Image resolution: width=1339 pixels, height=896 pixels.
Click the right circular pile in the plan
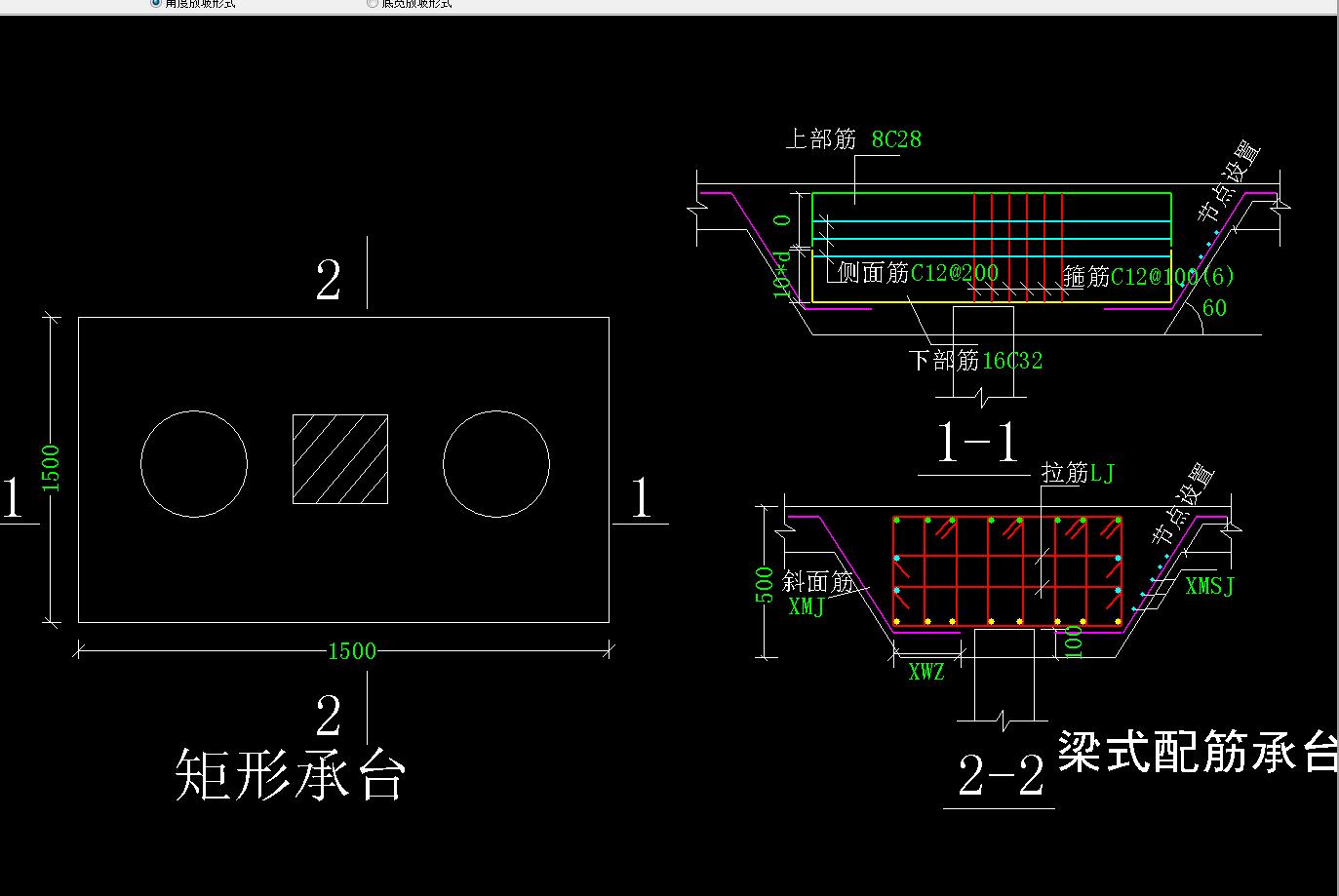tap(496, 464)
